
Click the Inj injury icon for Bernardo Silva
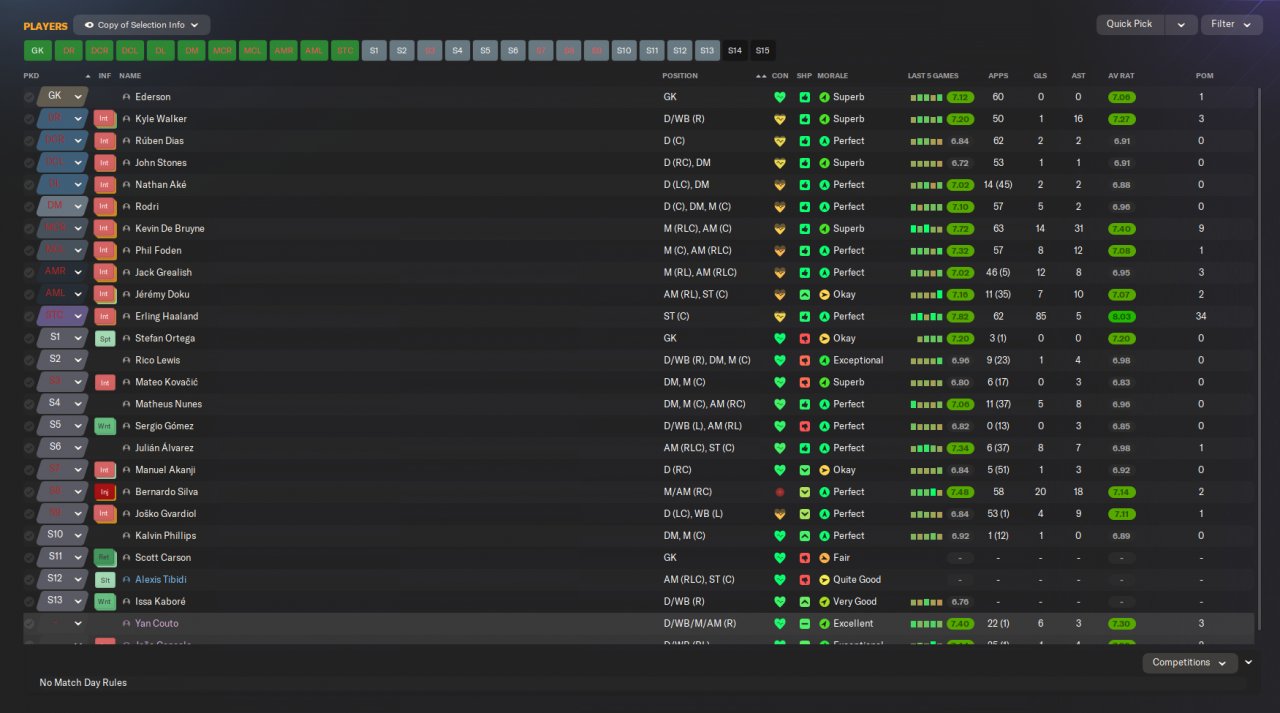[x=105, y=492]
